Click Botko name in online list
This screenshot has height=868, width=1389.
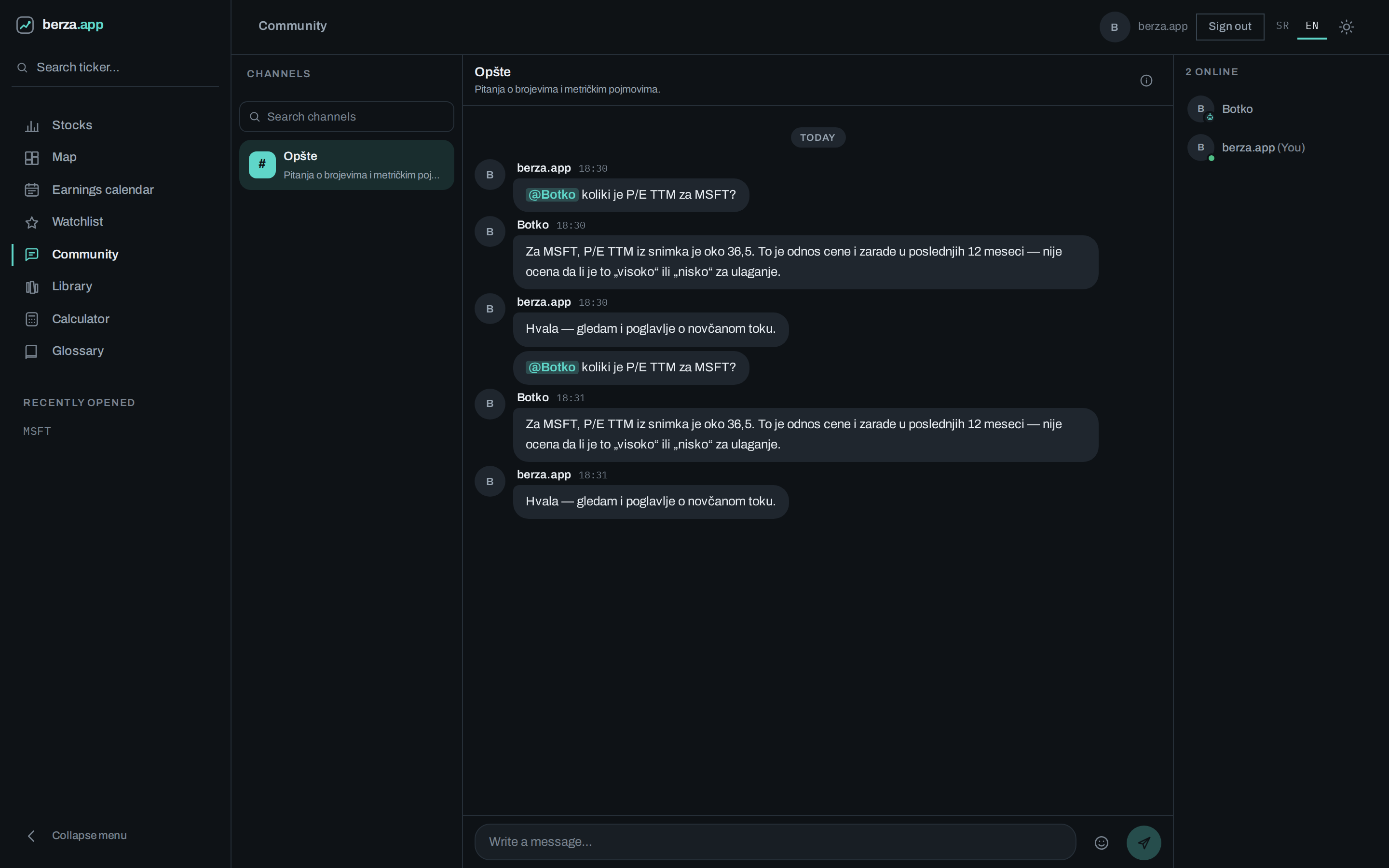click(x=1237, y=109)
